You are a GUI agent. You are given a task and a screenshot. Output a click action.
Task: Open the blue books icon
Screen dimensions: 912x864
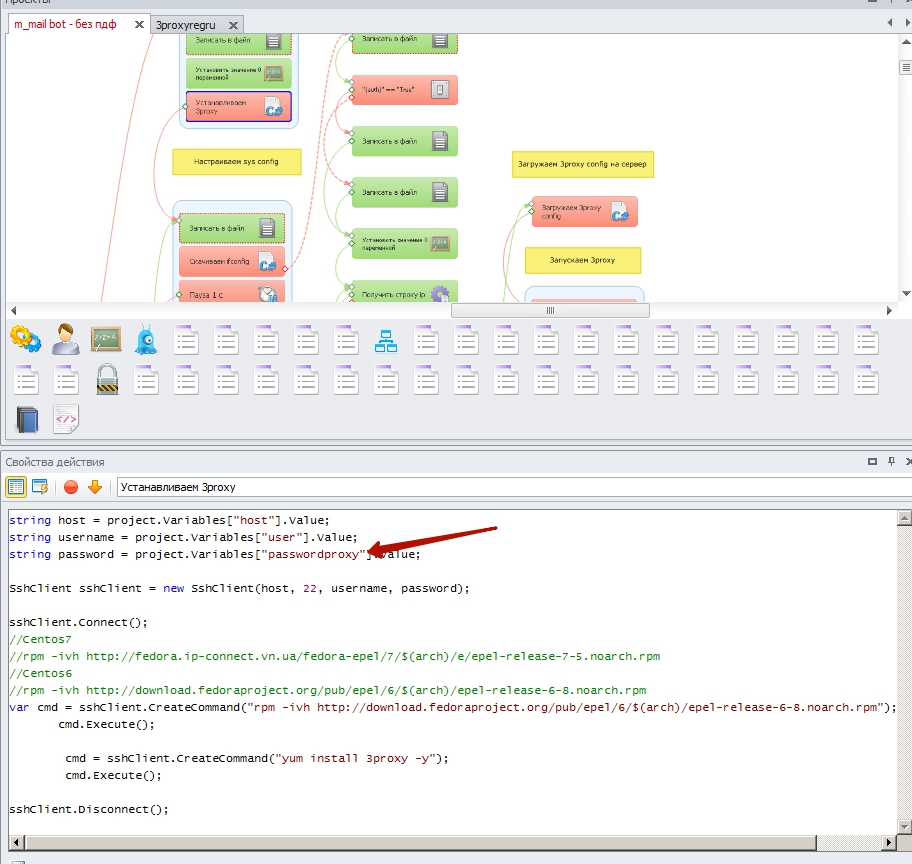pos(27,419)
